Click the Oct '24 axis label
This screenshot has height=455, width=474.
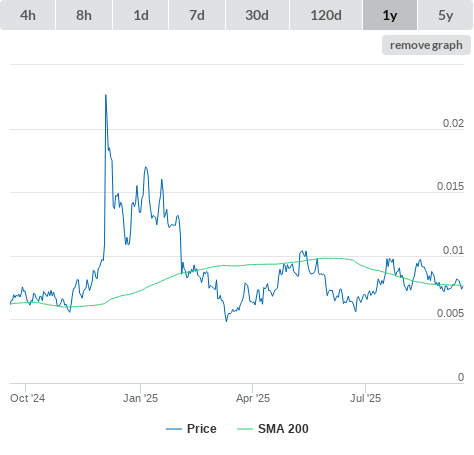tap(27, 398)
